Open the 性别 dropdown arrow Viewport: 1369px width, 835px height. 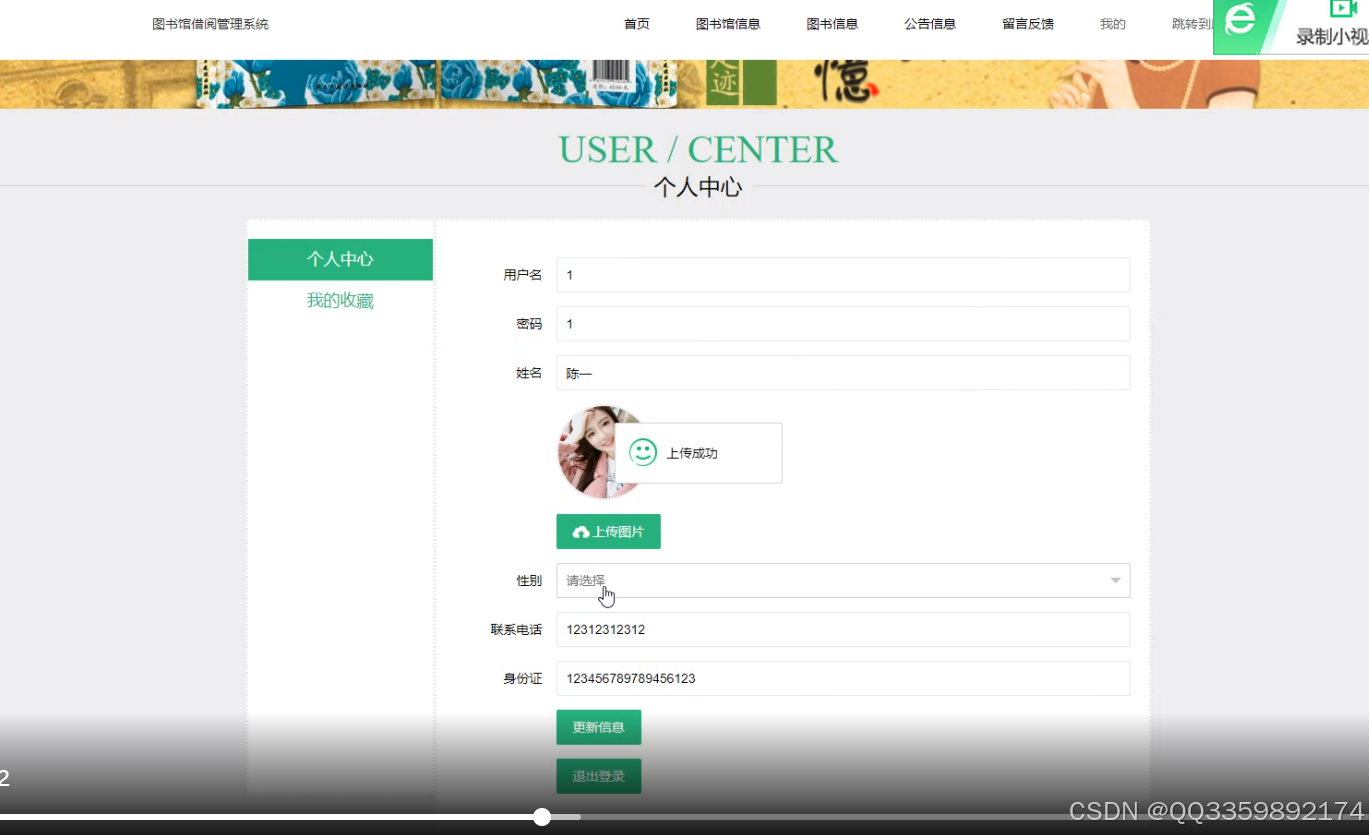click(1115, 581)
